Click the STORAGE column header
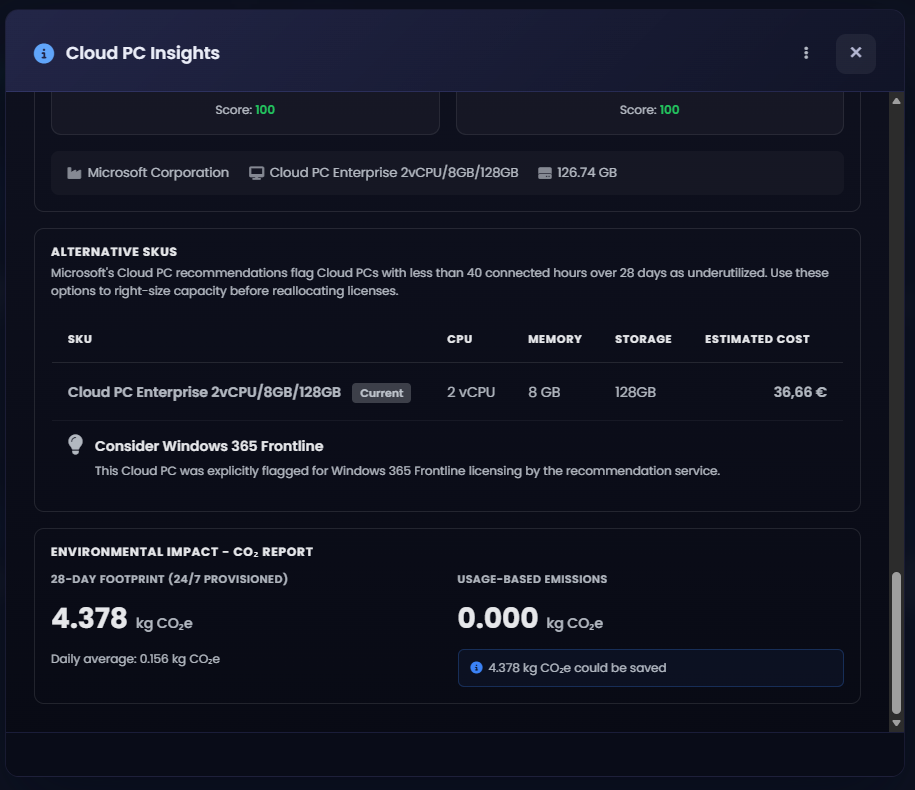 click(643, 339)
